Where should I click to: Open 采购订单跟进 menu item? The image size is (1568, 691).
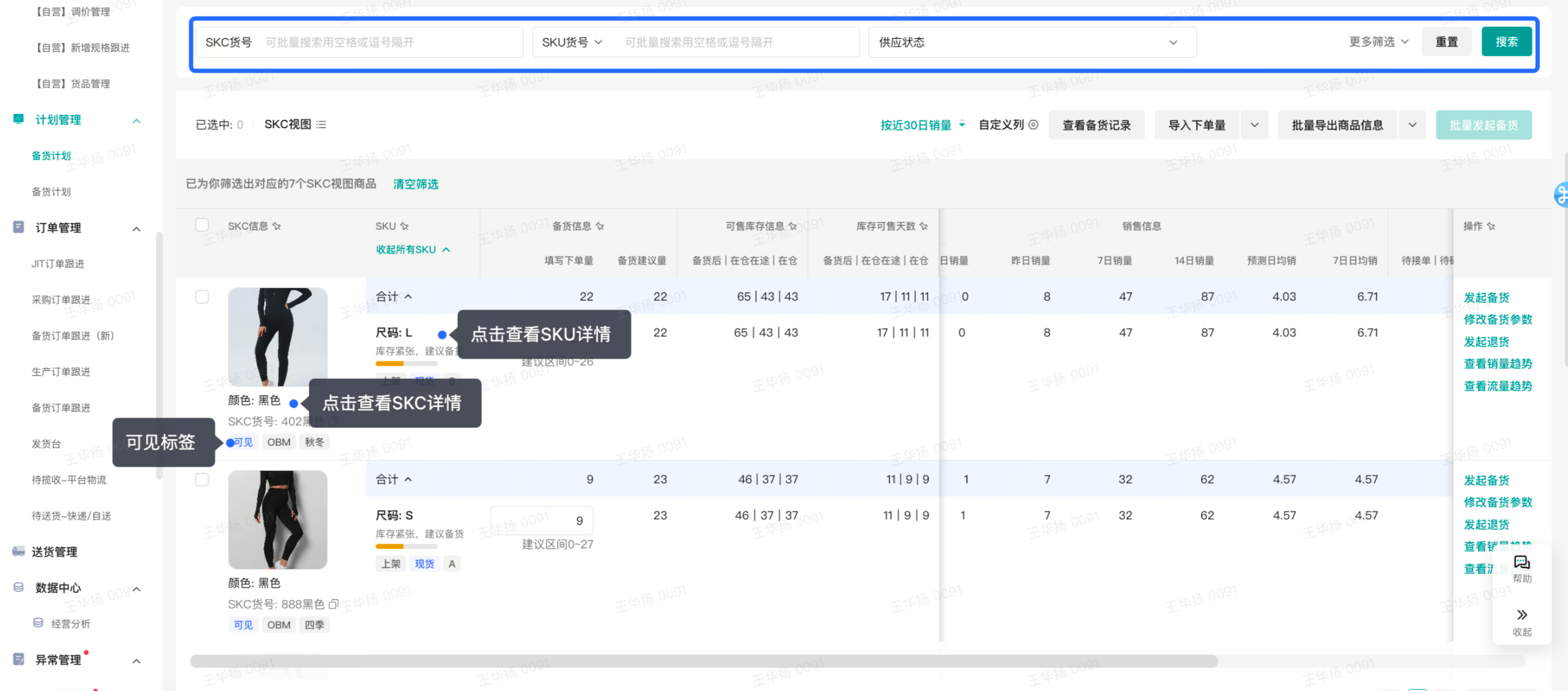[x=61, y=300]
